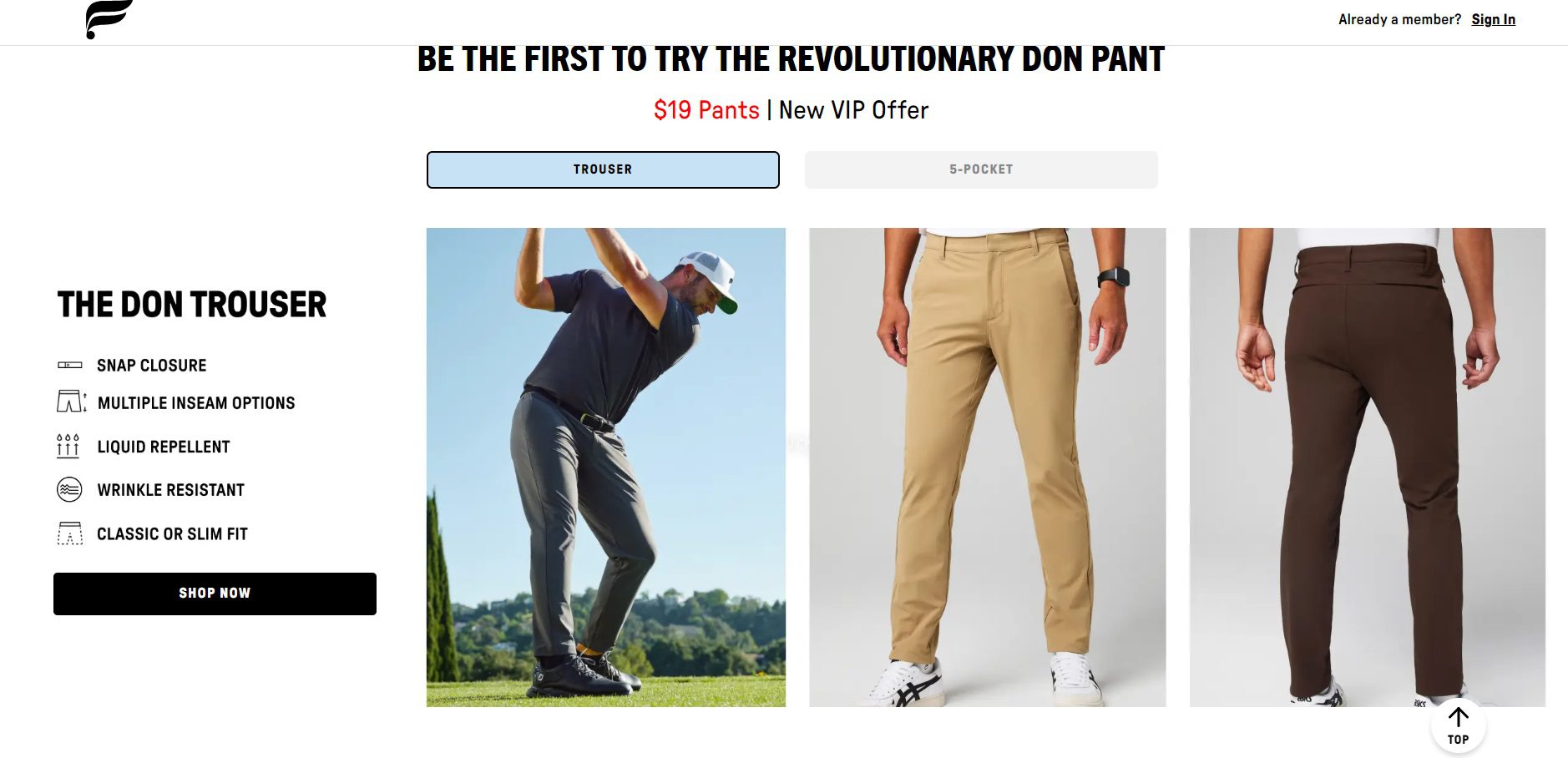View the brown trouser back-view image
Screen dimensions: 1568x758
(x=1368, y=467)
